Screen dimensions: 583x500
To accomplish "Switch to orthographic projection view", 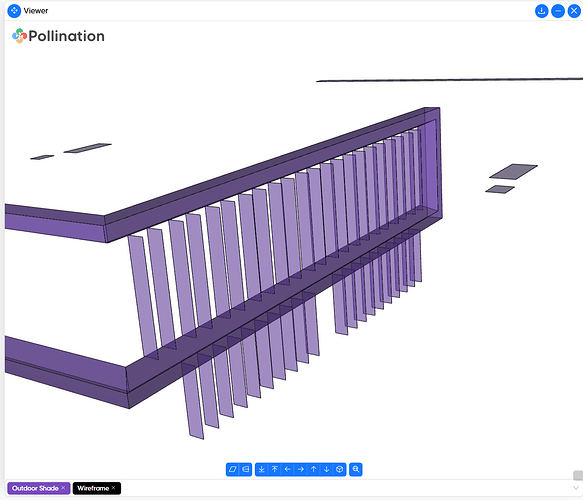I will pyautogui.click(x=233, y=469).
